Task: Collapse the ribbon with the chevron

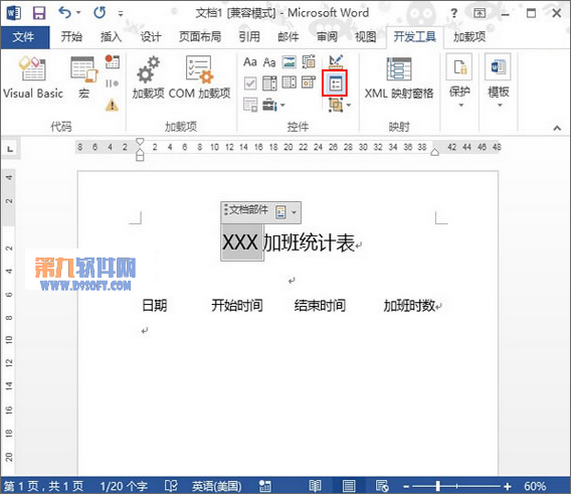Action: 557,128
